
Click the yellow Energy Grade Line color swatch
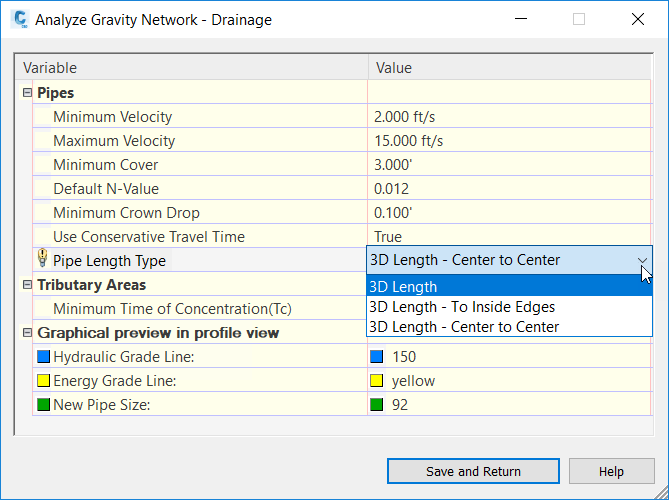click(x=377, y=381)
